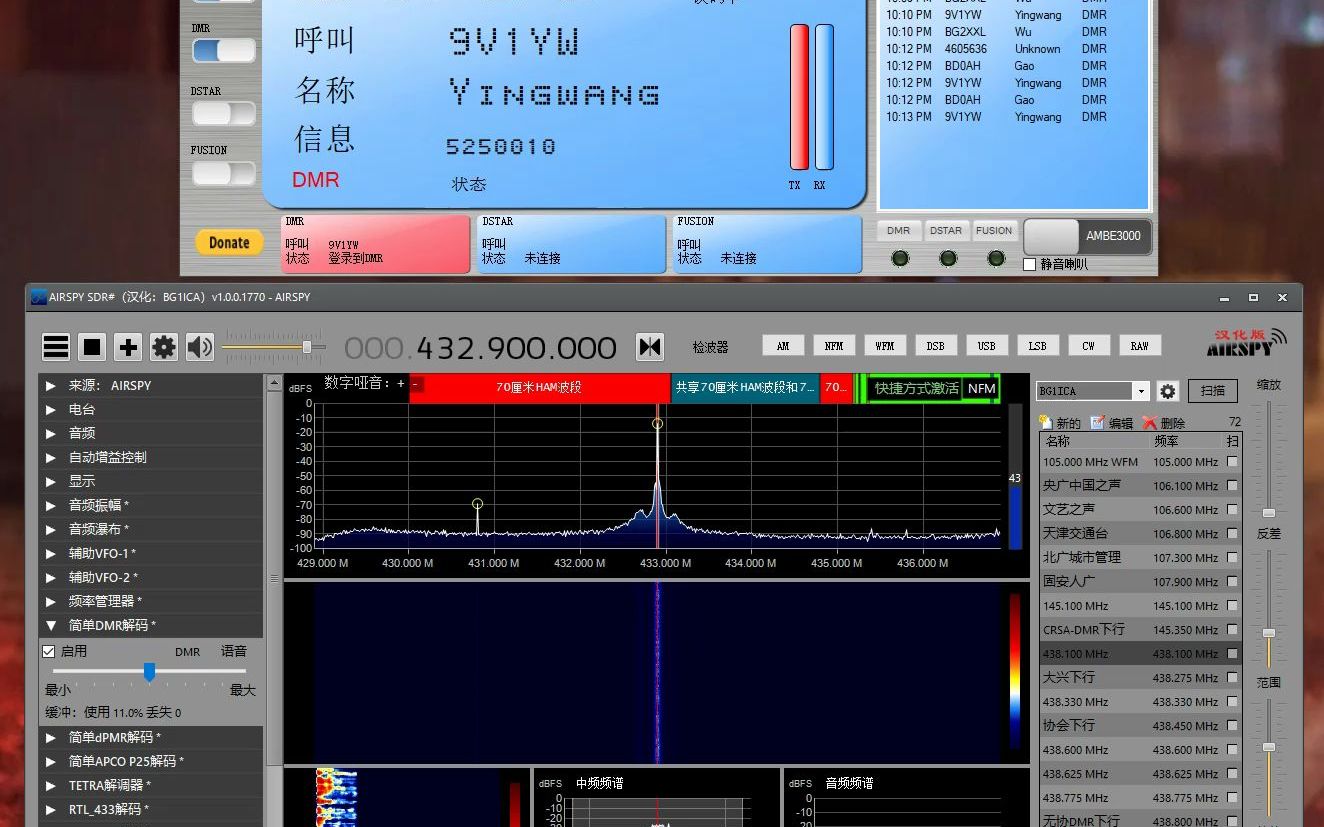Click the 432.900.000 frequency display
The width and height of the screenshot is (1324, 827).
point(480,348)
